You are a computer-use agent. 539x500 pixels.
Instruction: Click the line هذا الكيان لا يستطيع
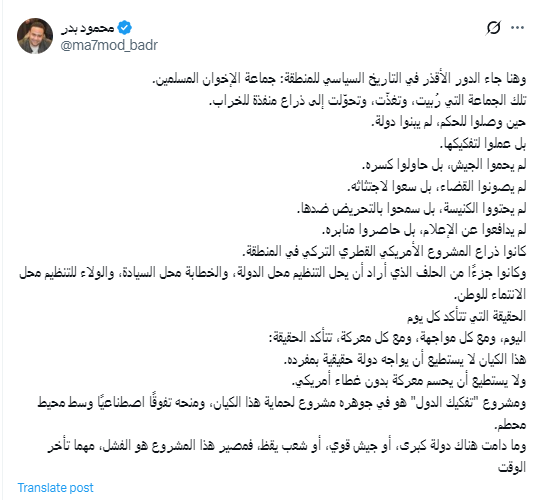pos(405,359)
